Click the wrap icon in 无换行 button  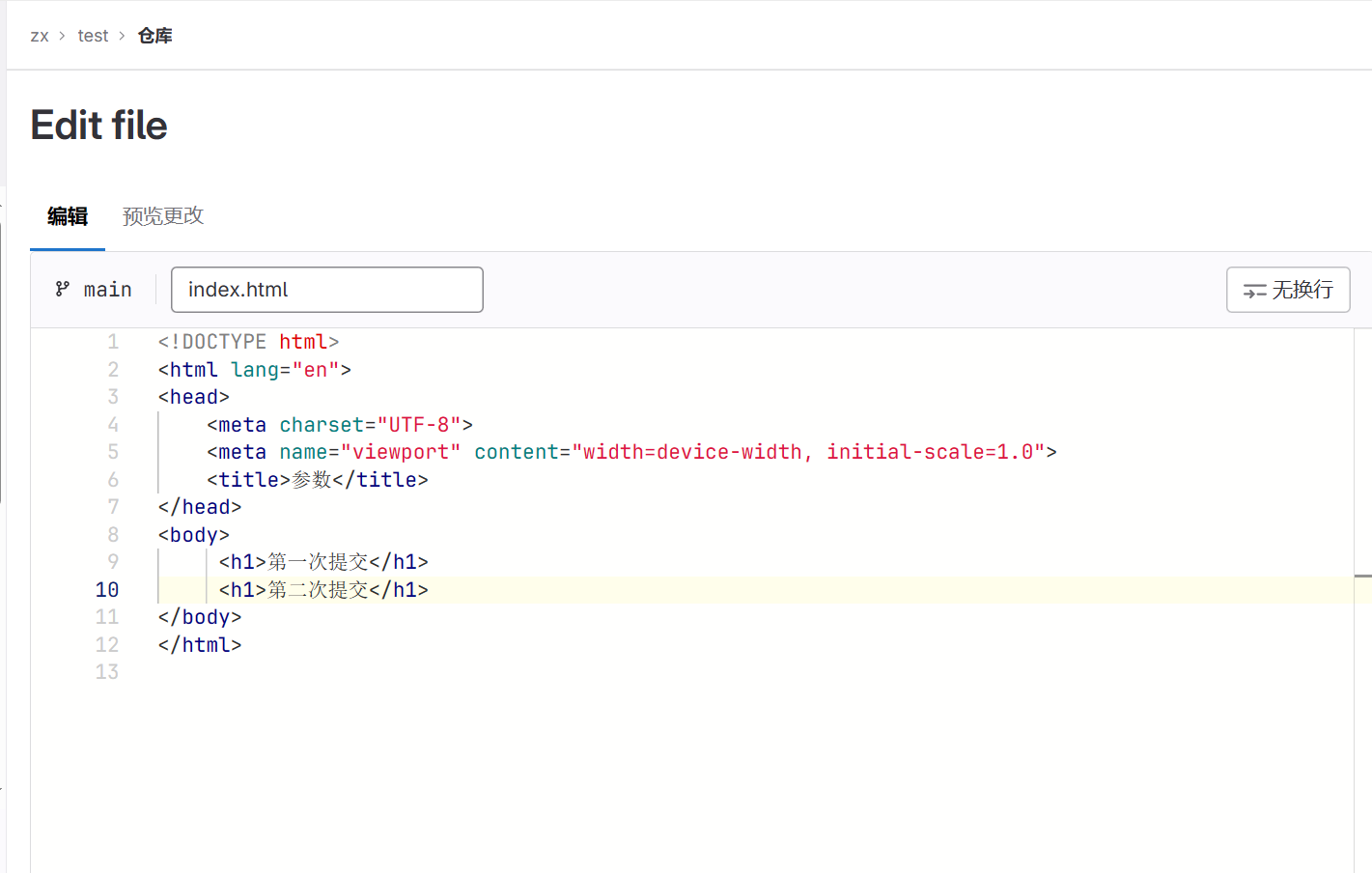1254,291
